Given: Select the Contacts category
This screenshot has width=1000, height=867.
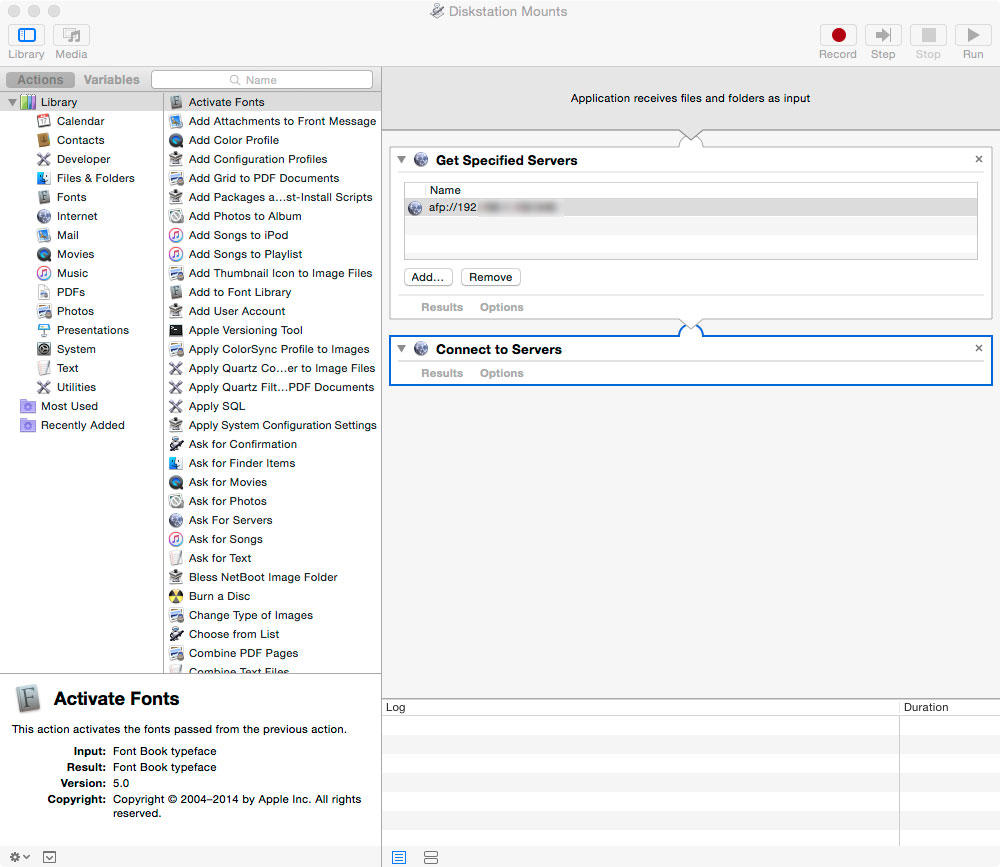Looking at the screenshot, I should pos(80,140).
